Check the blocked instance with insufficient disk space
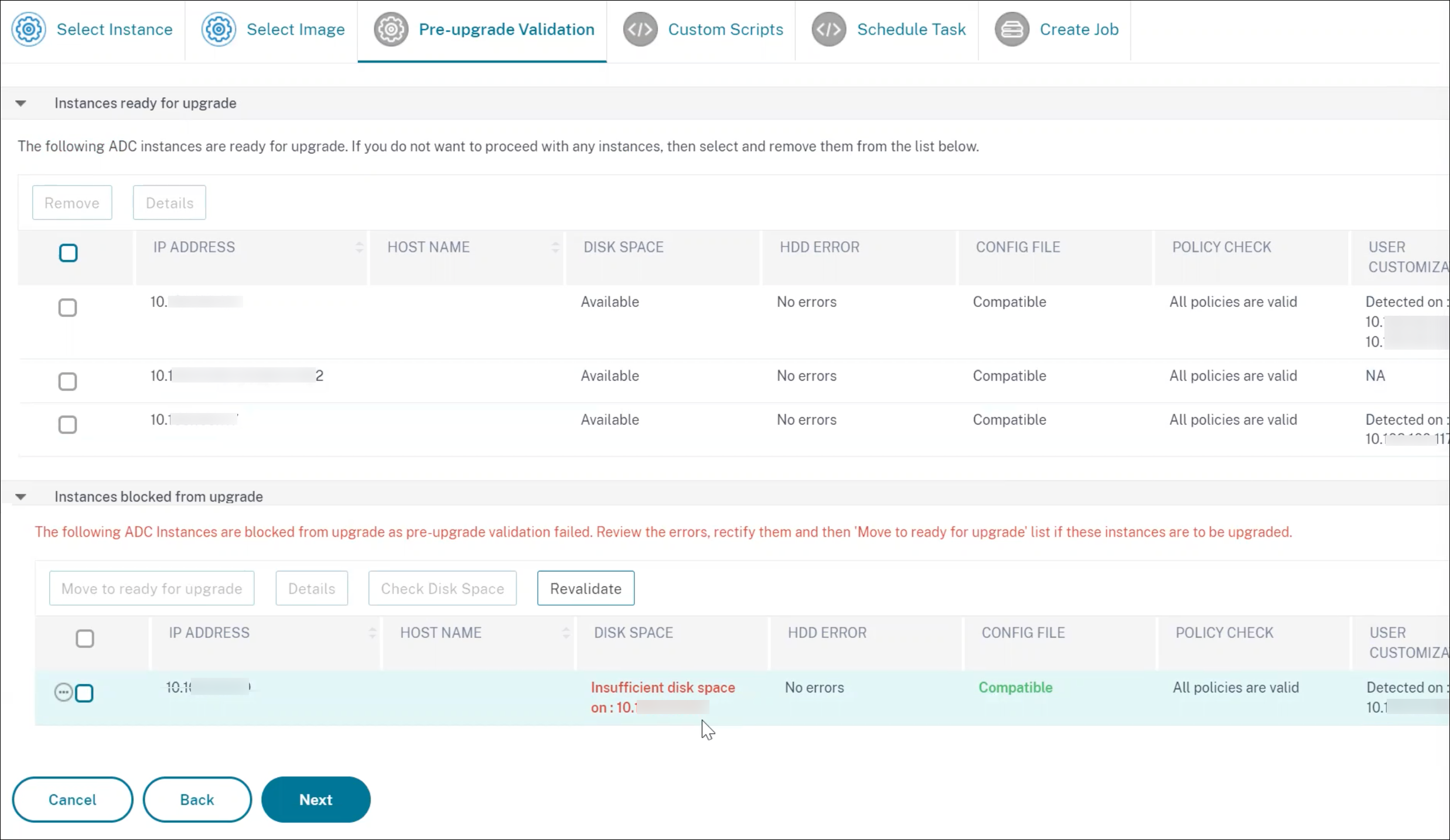 pyautogui.click(x=84, y=693)
